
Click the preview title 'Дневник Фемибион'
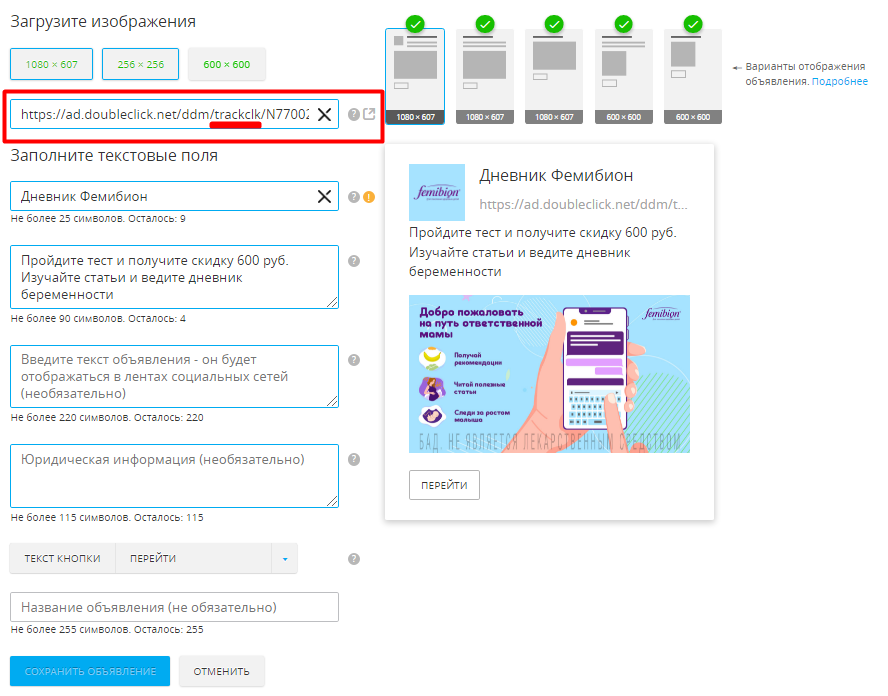pyautogui.click(x=556, y=176)
